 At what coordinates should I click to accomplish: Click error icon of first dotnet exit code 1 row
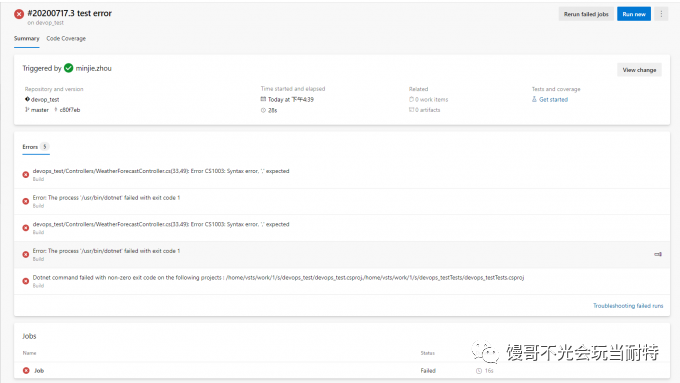26,201
